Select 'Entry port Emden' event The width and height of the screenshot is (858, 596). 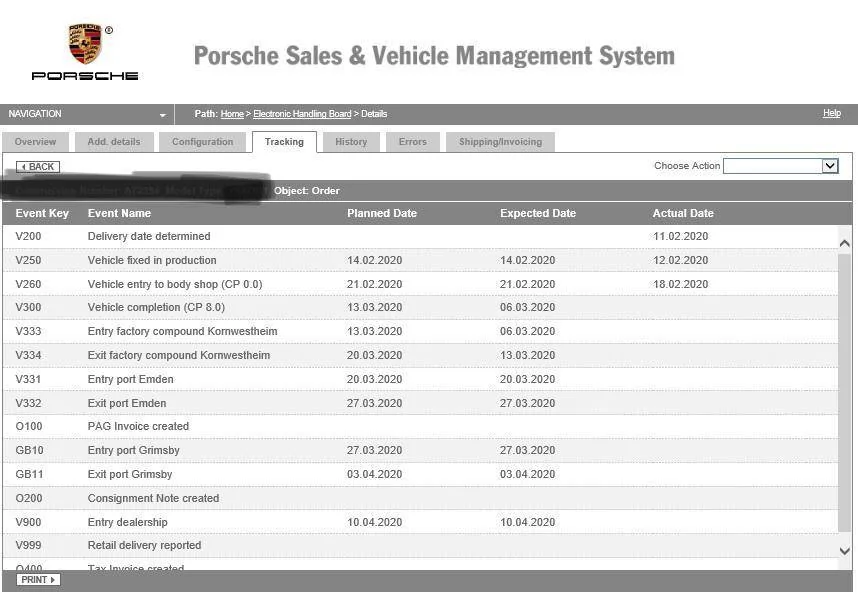click(131, 379)
